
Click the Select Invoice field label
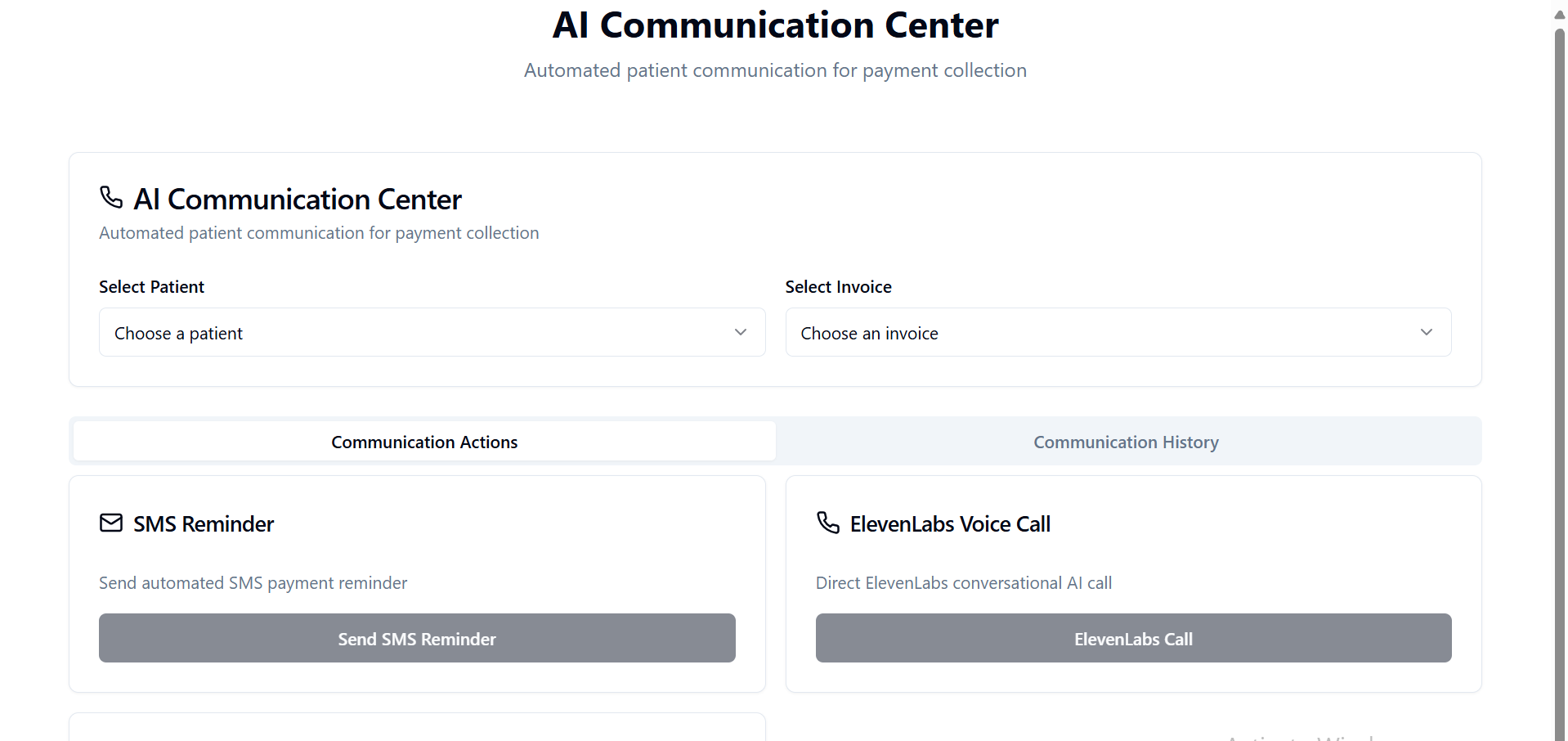tap(838, 287)
